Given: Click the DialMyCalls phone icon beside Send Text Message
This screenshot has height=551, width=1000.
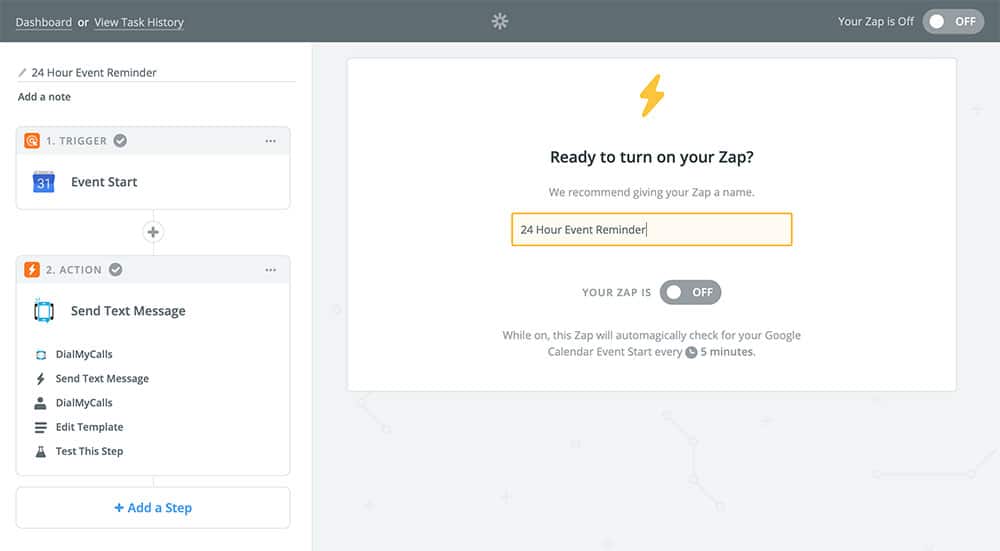Looking at the screenshot, I should [x=43, y=311].
